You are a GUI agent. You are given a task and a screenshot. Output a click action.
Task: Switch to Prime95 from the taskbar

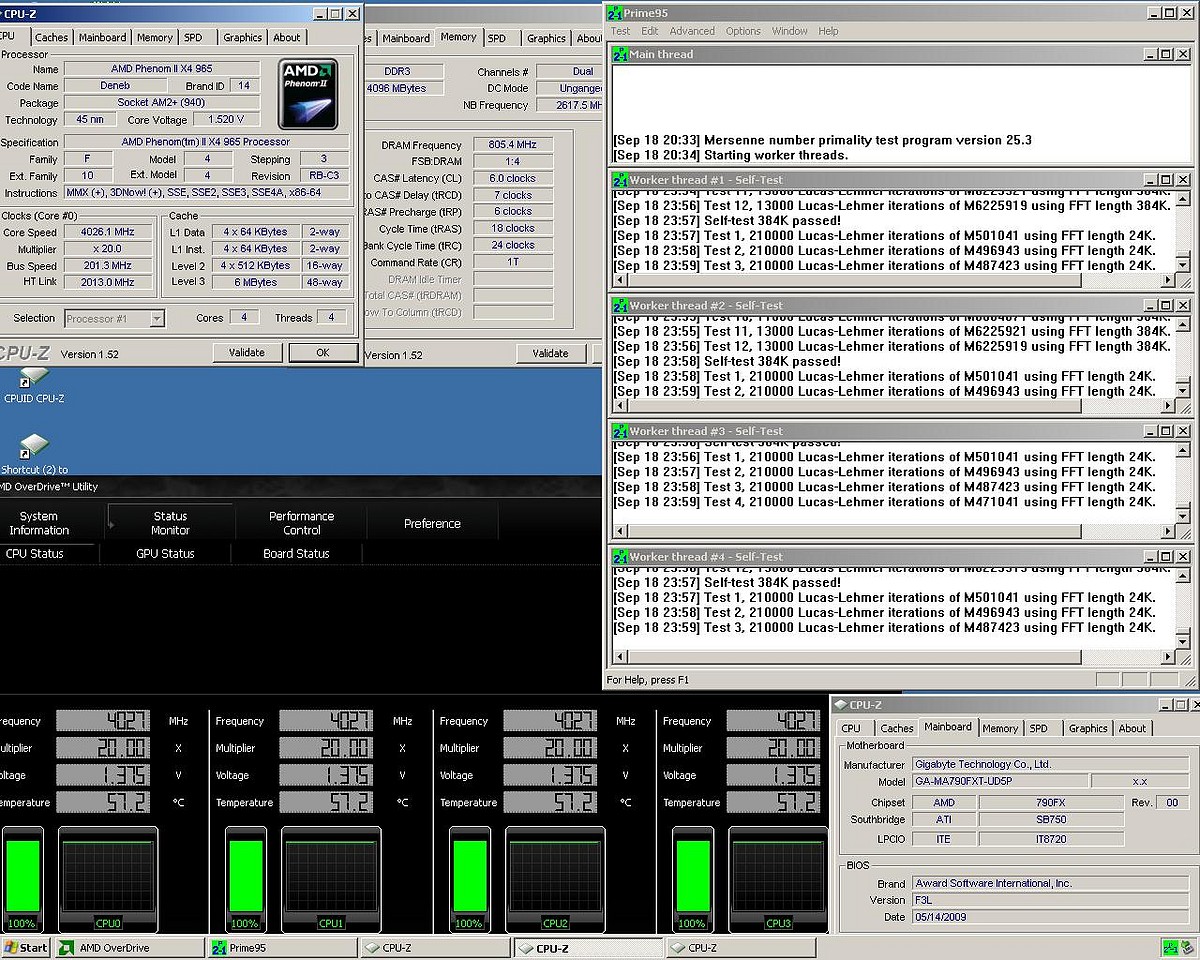[x=281, y=947]
